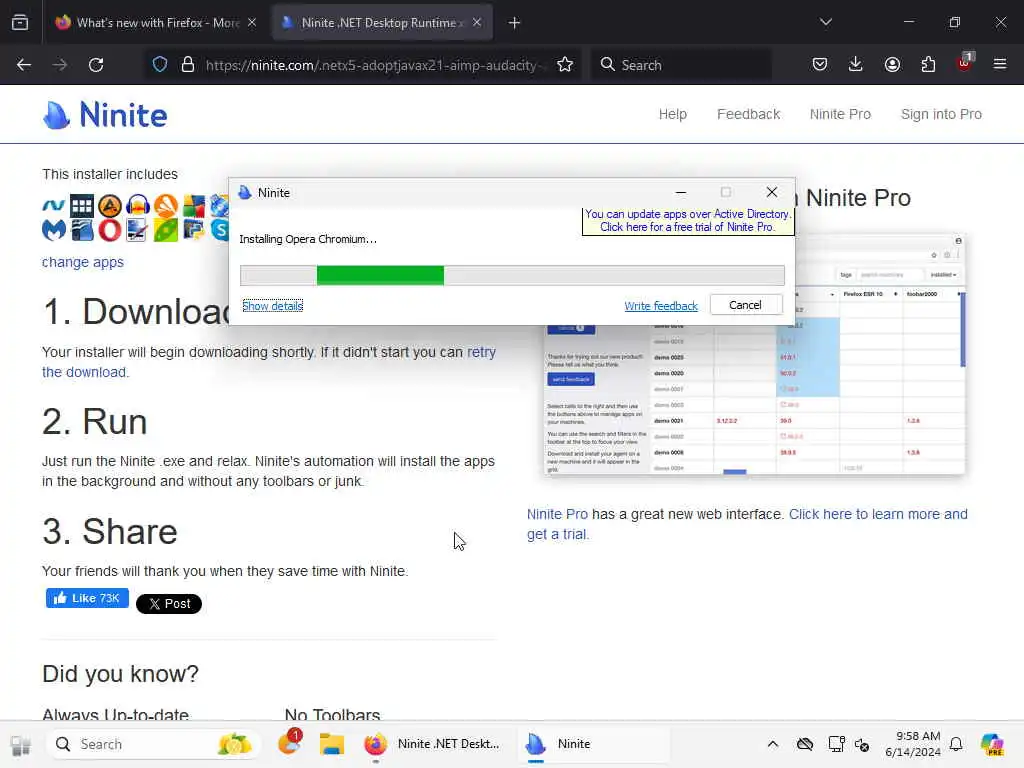The height and width of the screenshot is (768, 1024).
Task: Click the red Opera O icon
Action: point(110,230)
